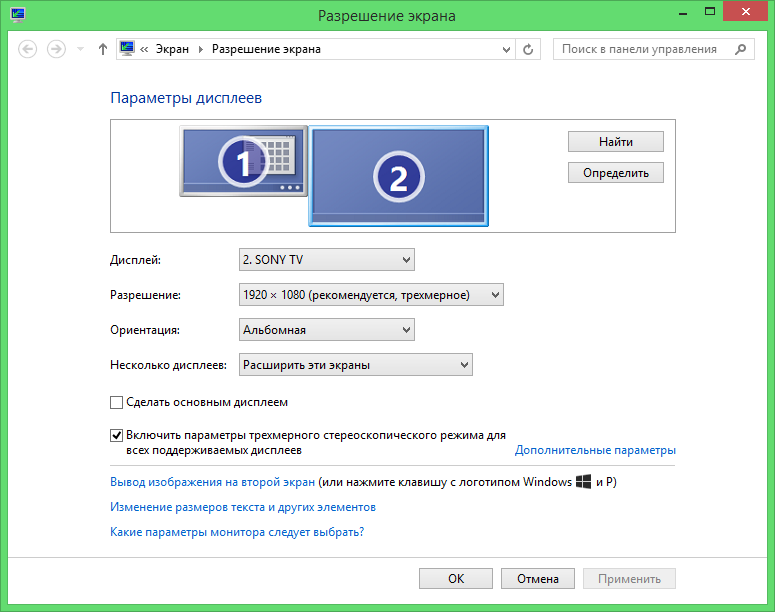Viewport: 775px width, 612px height.
Task: Open the Дисплей dropdown showing SONY TV
Action: click(327, 260)
